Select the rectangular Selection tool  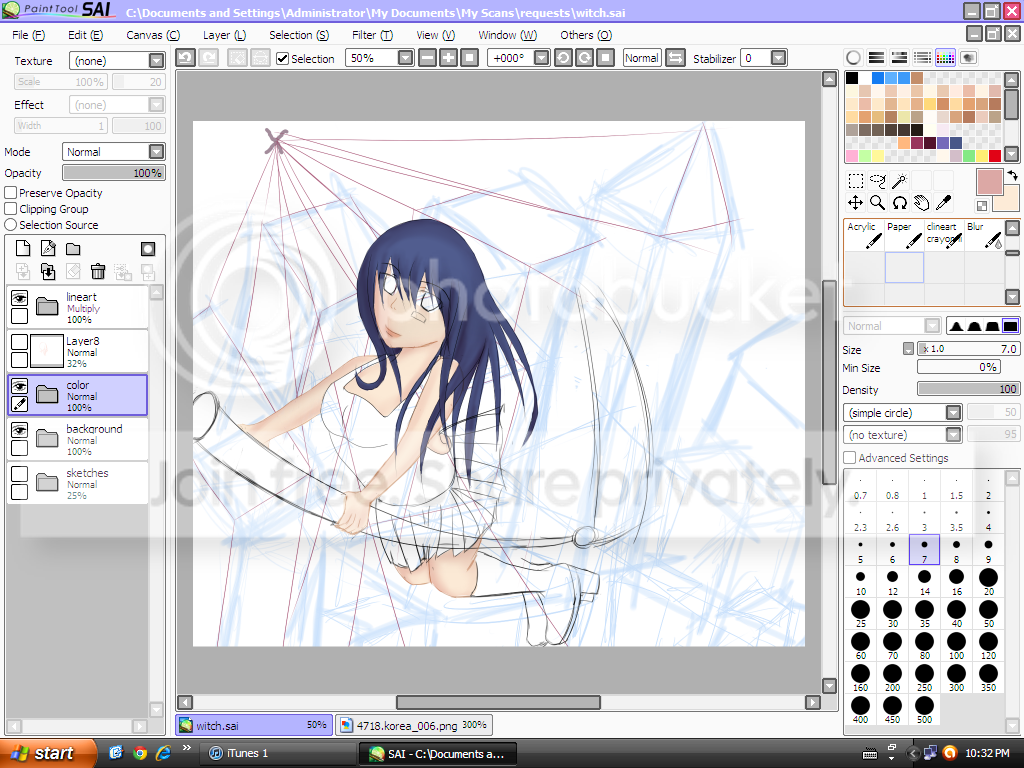856,181
